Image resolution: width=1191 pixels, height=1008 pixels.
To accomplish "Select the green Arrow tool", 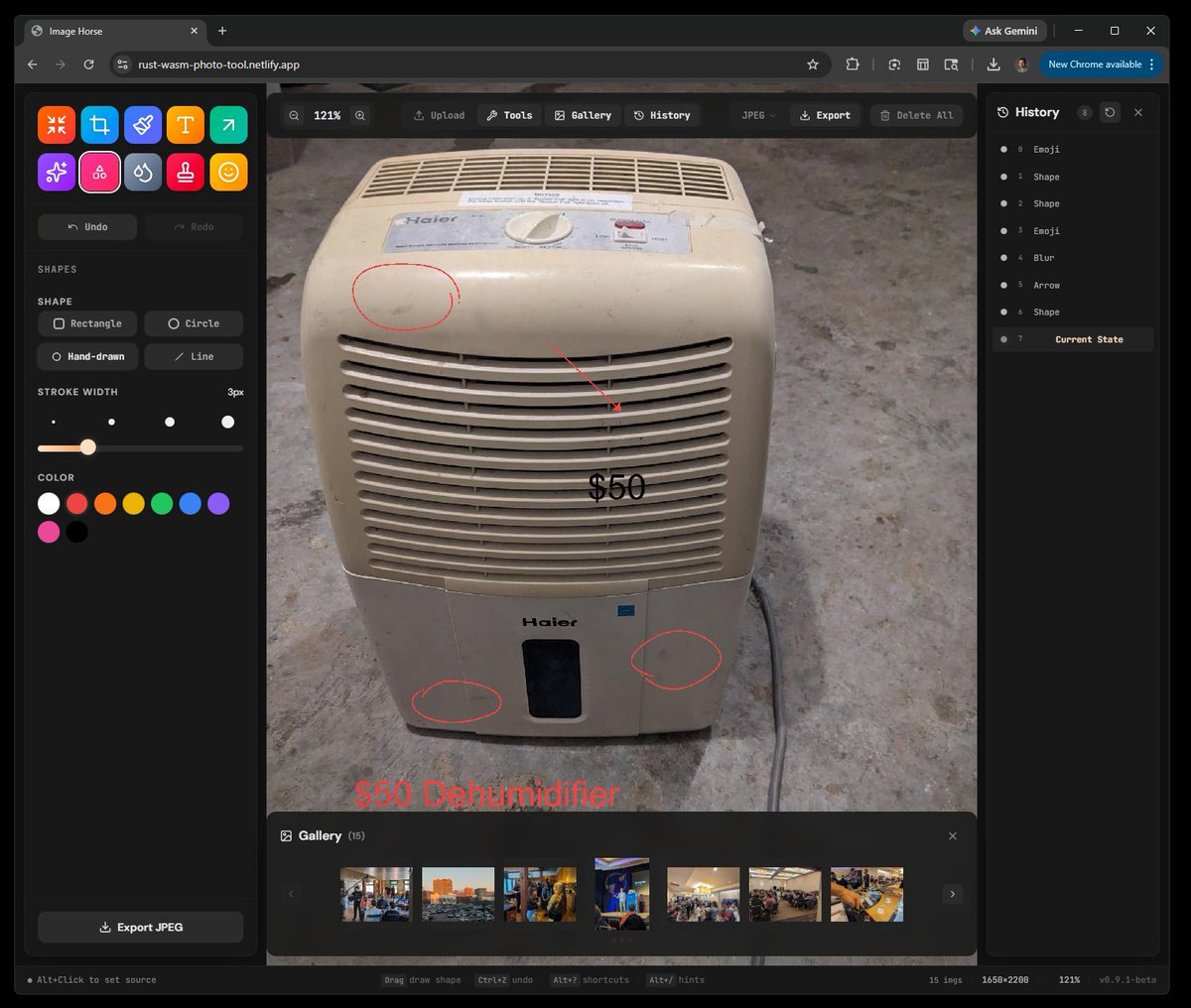I will 228,125.
